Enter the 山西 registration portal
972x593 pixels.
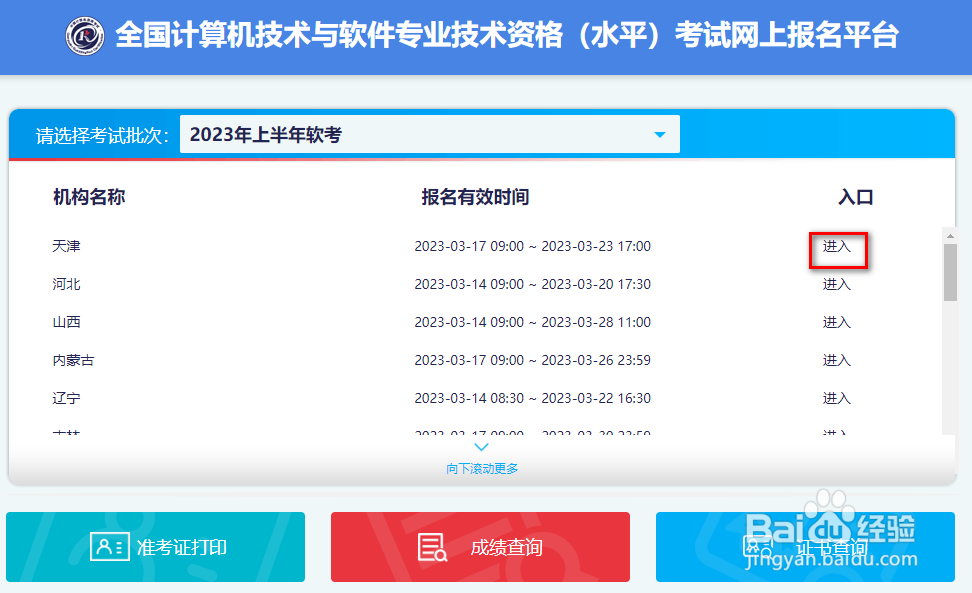click(836, 322)
